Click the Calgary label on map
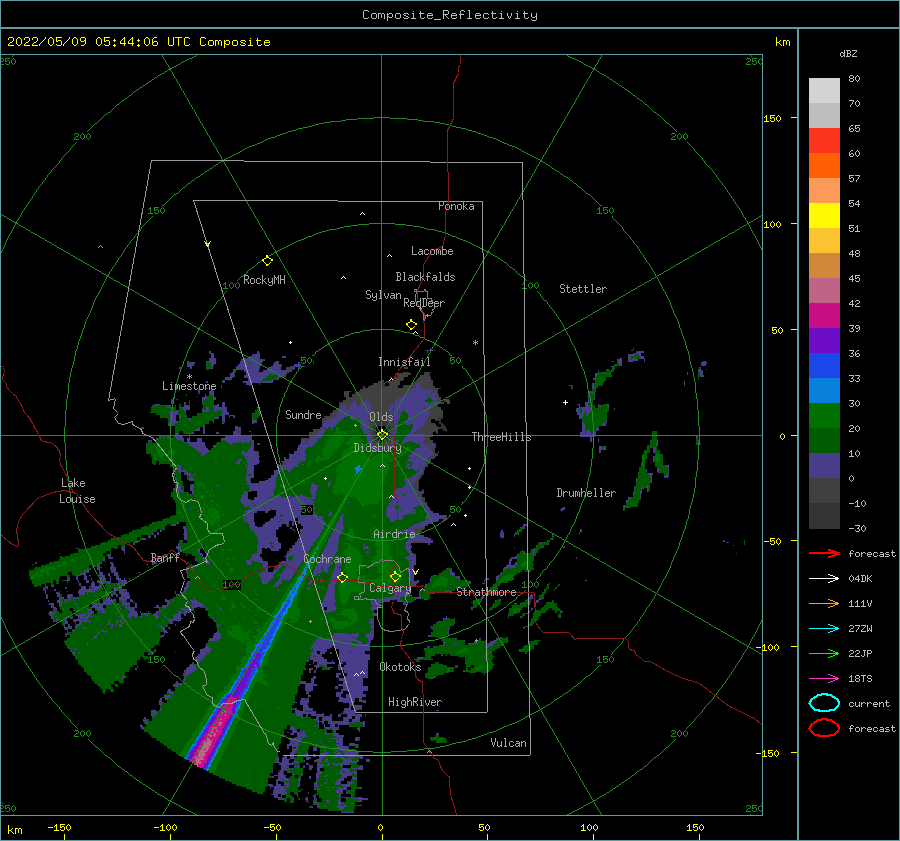This screenshot has height=841, width=900. click(x=390, y=588)
